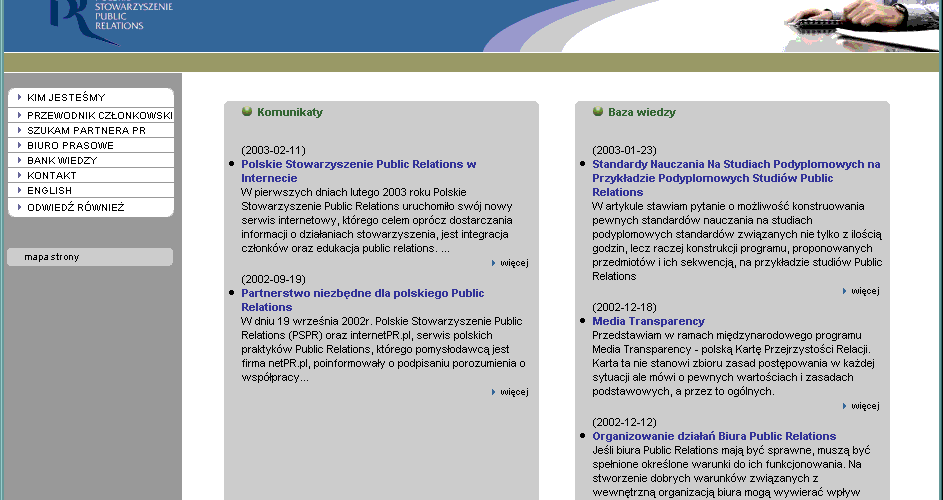Click the green globe icon next to Baza wiedzy
The width and height of the screenshot is (943, 500).
(598, 111)
